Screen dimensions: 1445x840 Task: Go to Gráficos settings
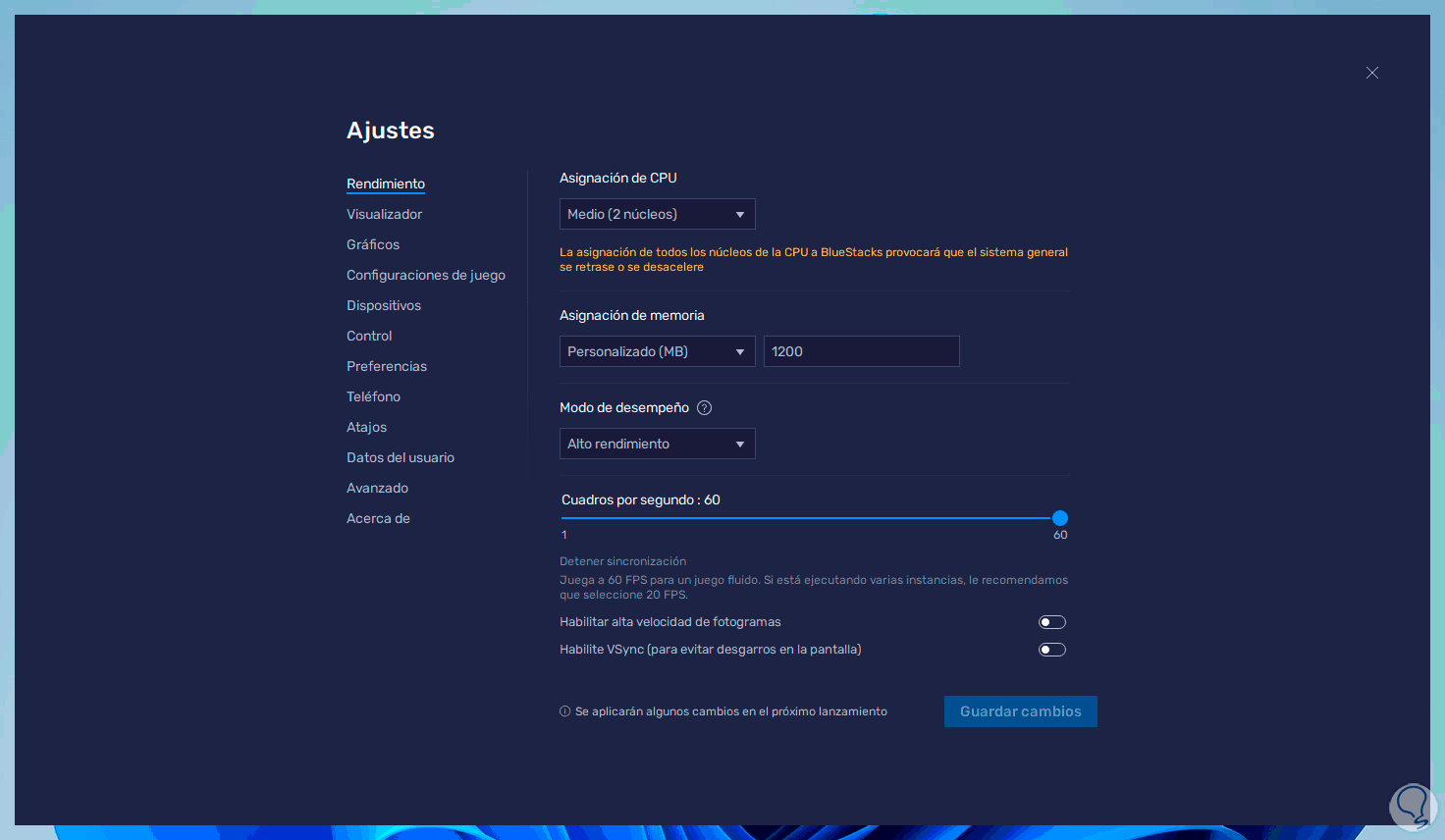click(x=373, y=244)
